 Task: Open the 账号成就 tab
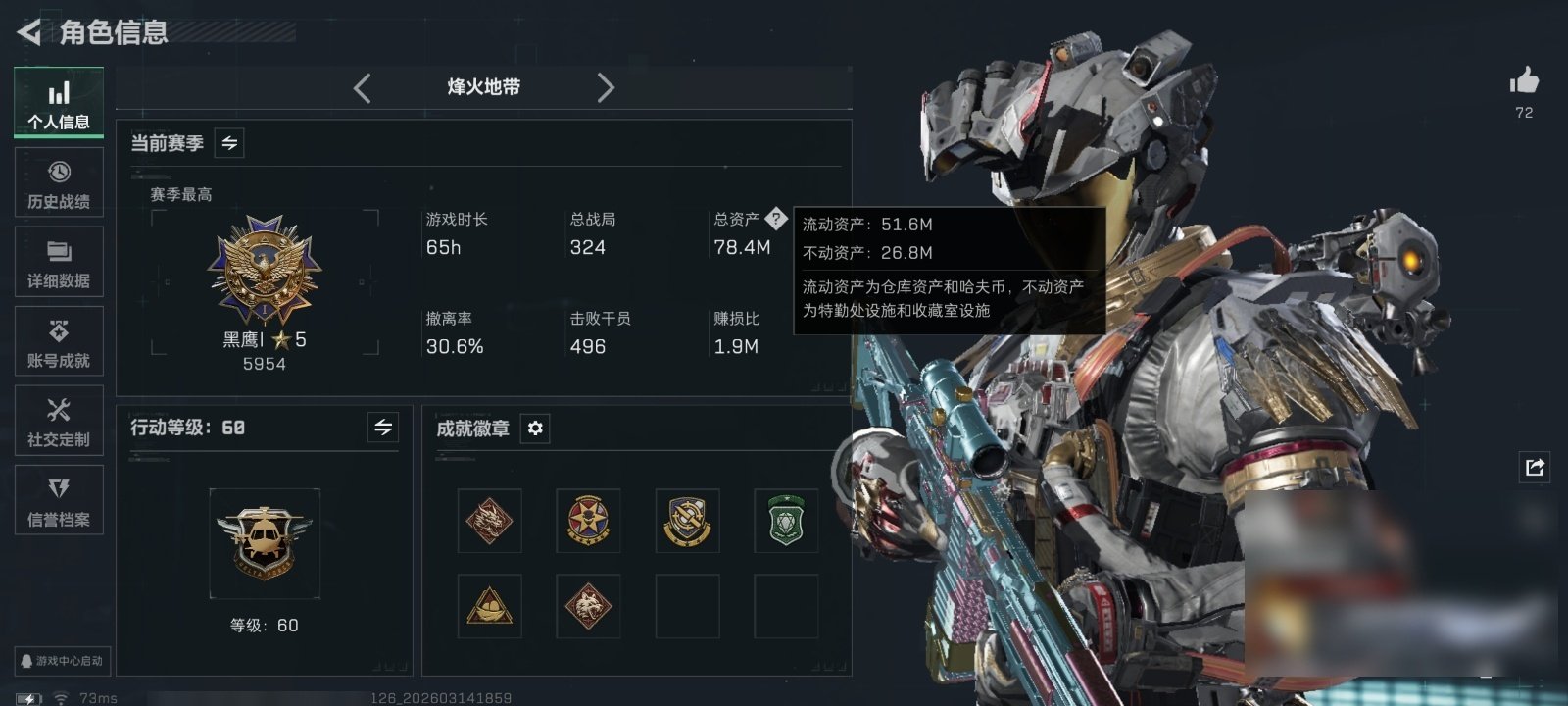point(59,342)
